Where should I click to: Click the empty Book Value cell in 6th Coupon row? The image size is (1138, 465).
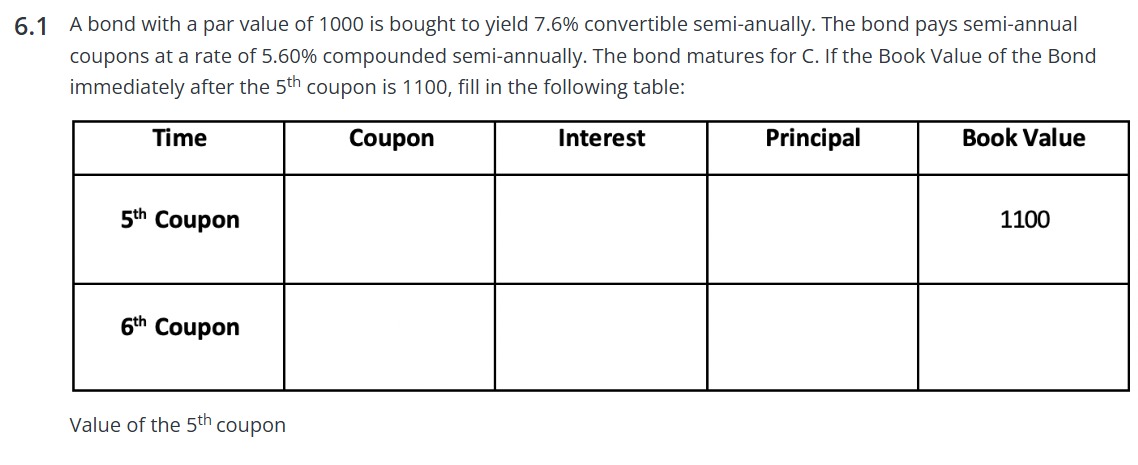1025,337
